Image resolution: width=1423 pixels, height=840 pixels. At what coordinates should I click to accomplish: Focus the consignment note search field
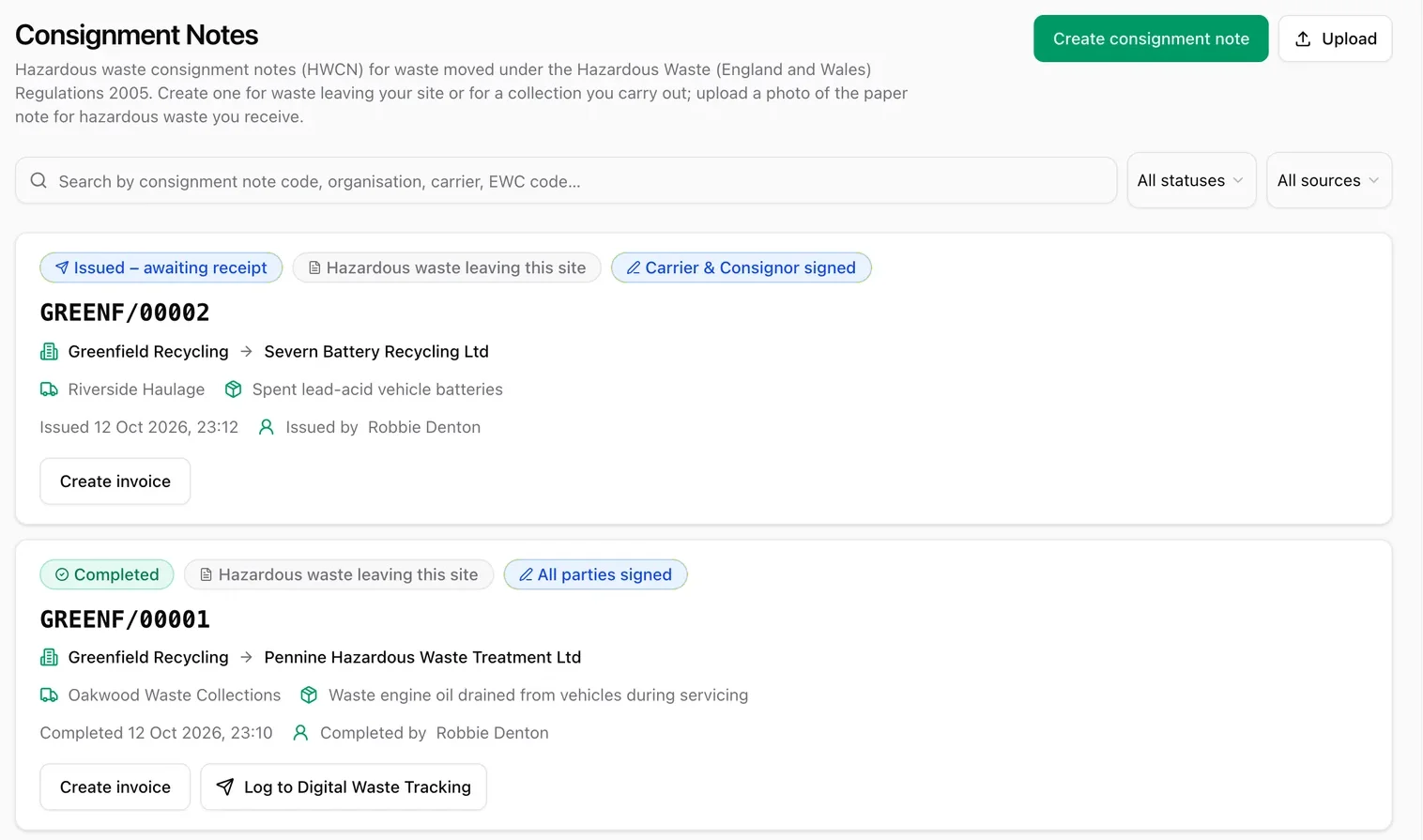click(x=566, y=180)
